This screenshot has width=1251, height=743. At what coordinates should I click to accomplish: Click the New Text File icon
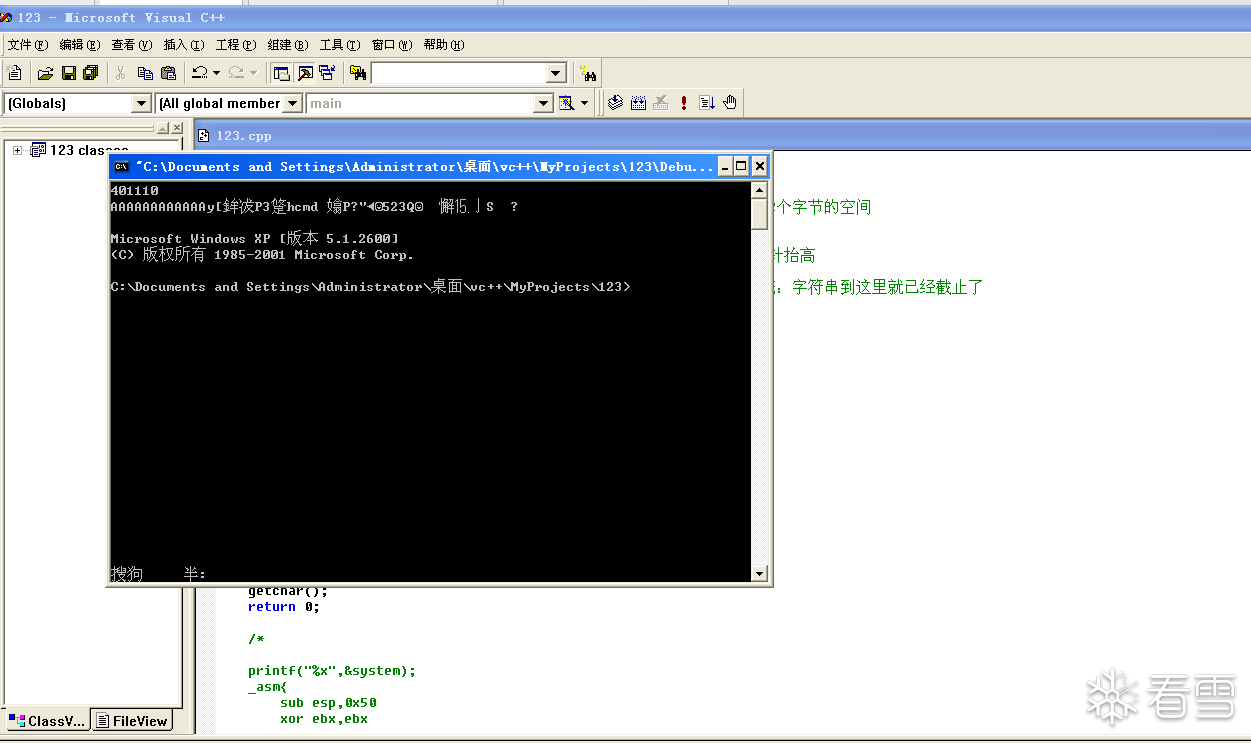coord(15,73)
